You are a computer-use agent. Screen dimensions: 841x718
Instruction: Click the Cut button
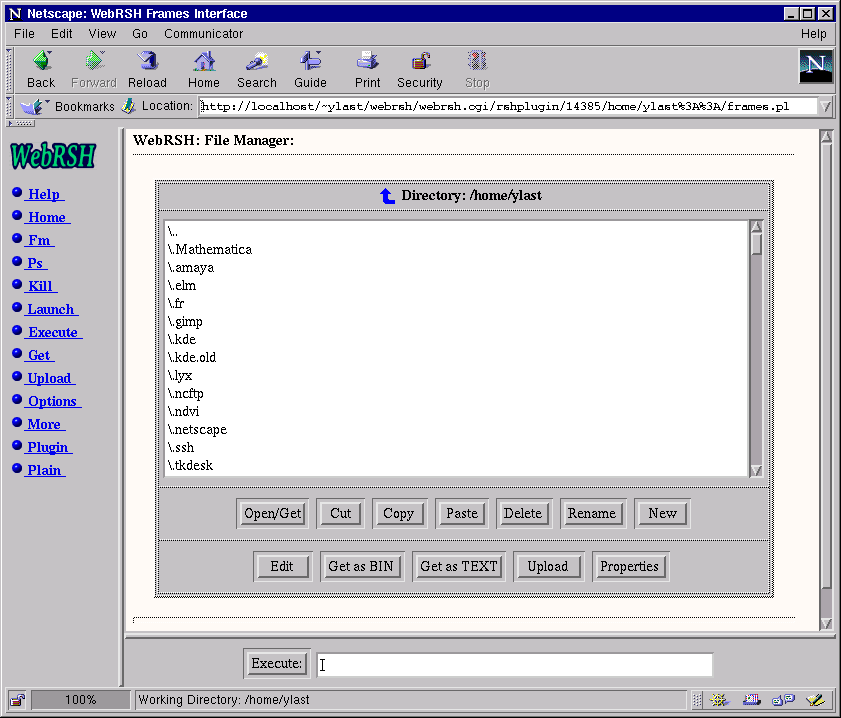(x=341, y=514)
